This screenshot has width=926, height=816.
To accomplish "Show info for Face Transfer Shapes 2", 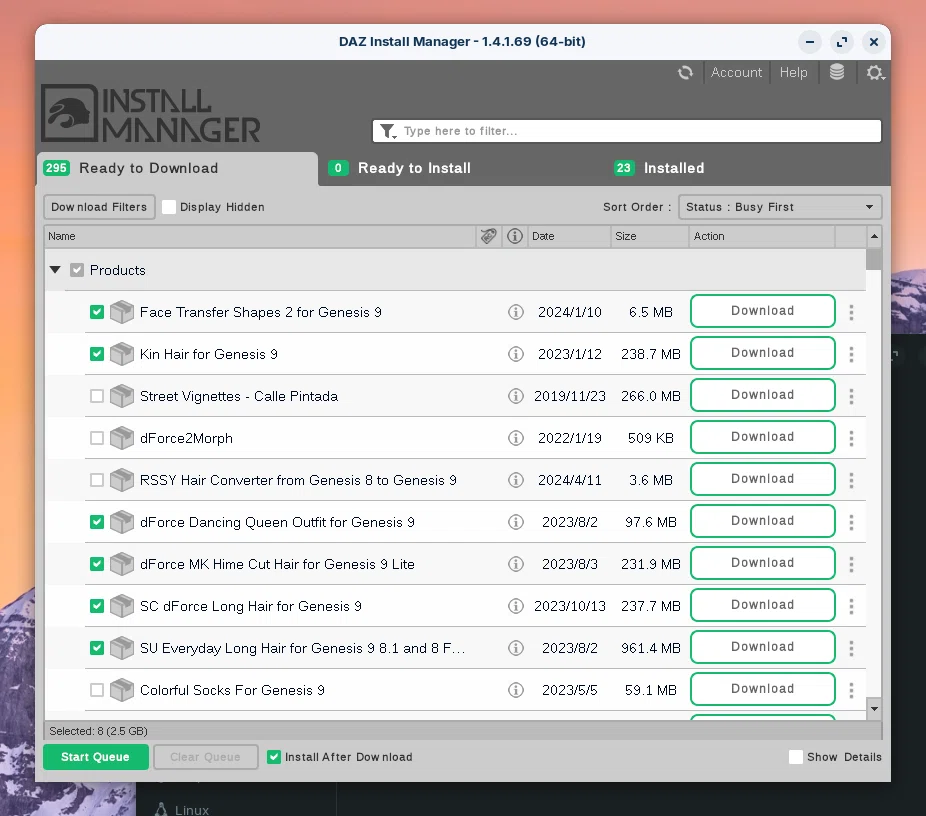I will point(516,312).
